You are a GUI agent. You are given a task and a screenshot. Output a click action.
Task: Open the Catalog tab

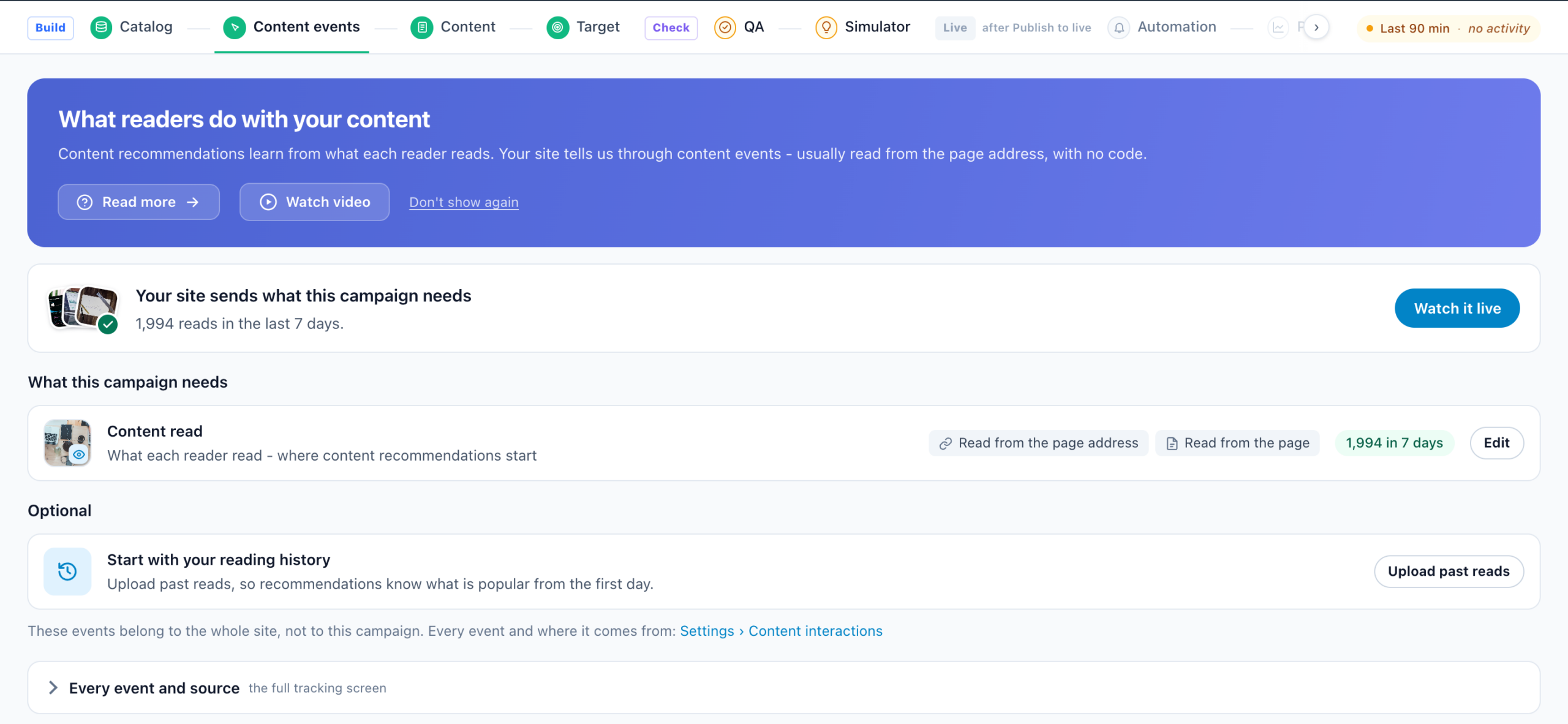coord(132,27)
